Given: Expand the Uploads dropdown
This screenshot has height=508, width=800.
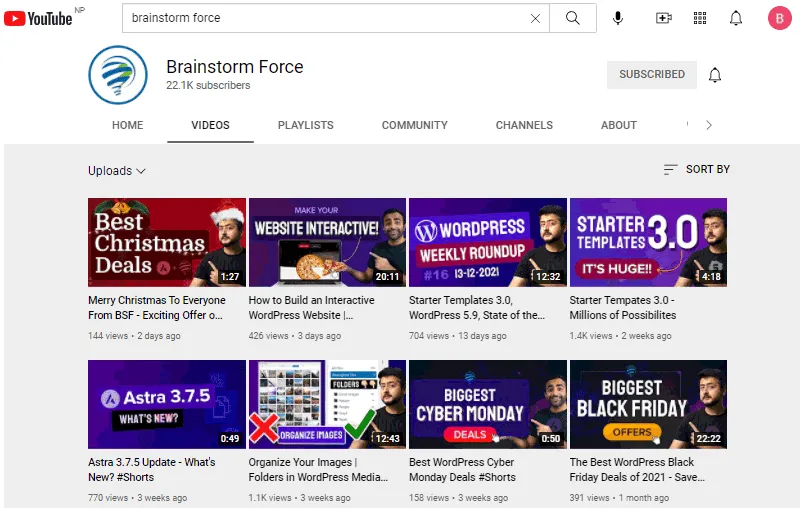Looking at the screenshot, I should point(116,171).
